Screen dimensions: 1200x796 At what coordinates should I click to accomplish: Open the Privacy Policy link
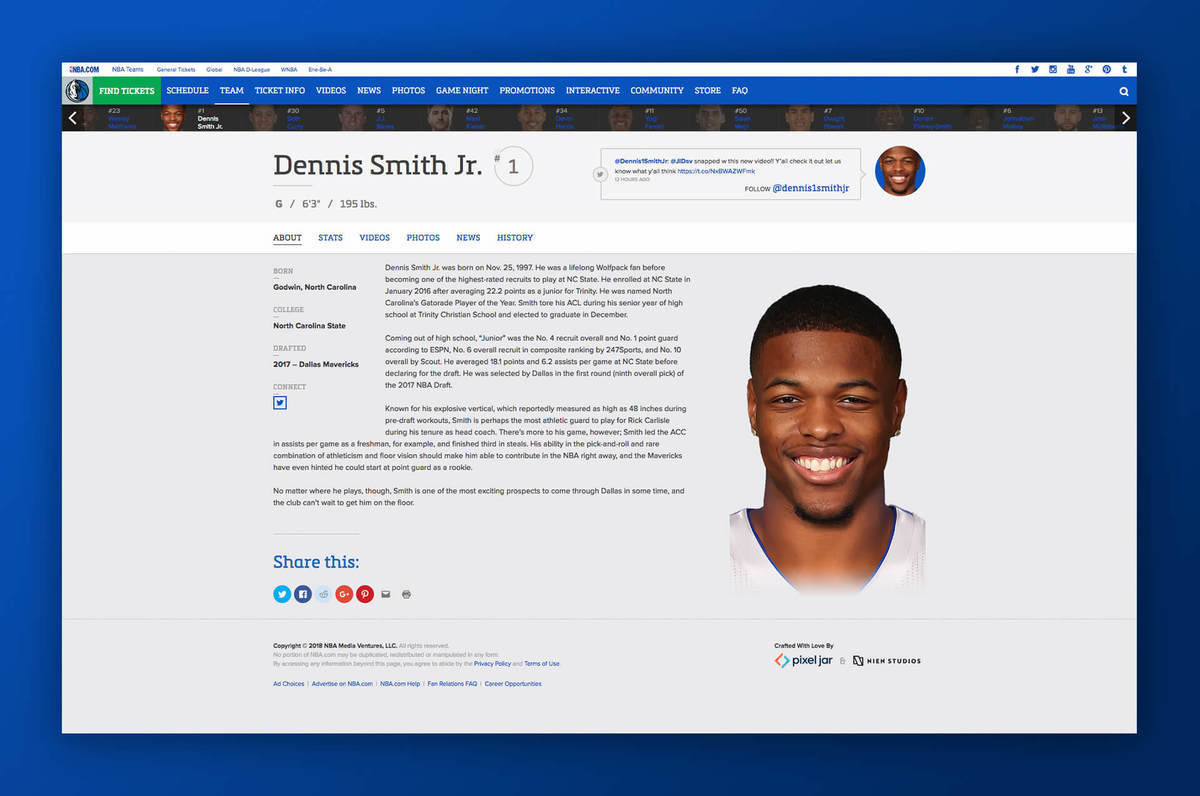(x=492, y=663)
